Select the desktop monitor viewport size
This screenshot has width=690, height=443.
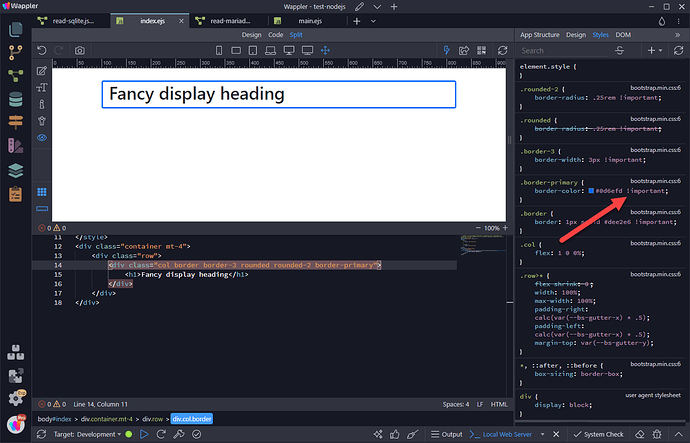(289, 50)
